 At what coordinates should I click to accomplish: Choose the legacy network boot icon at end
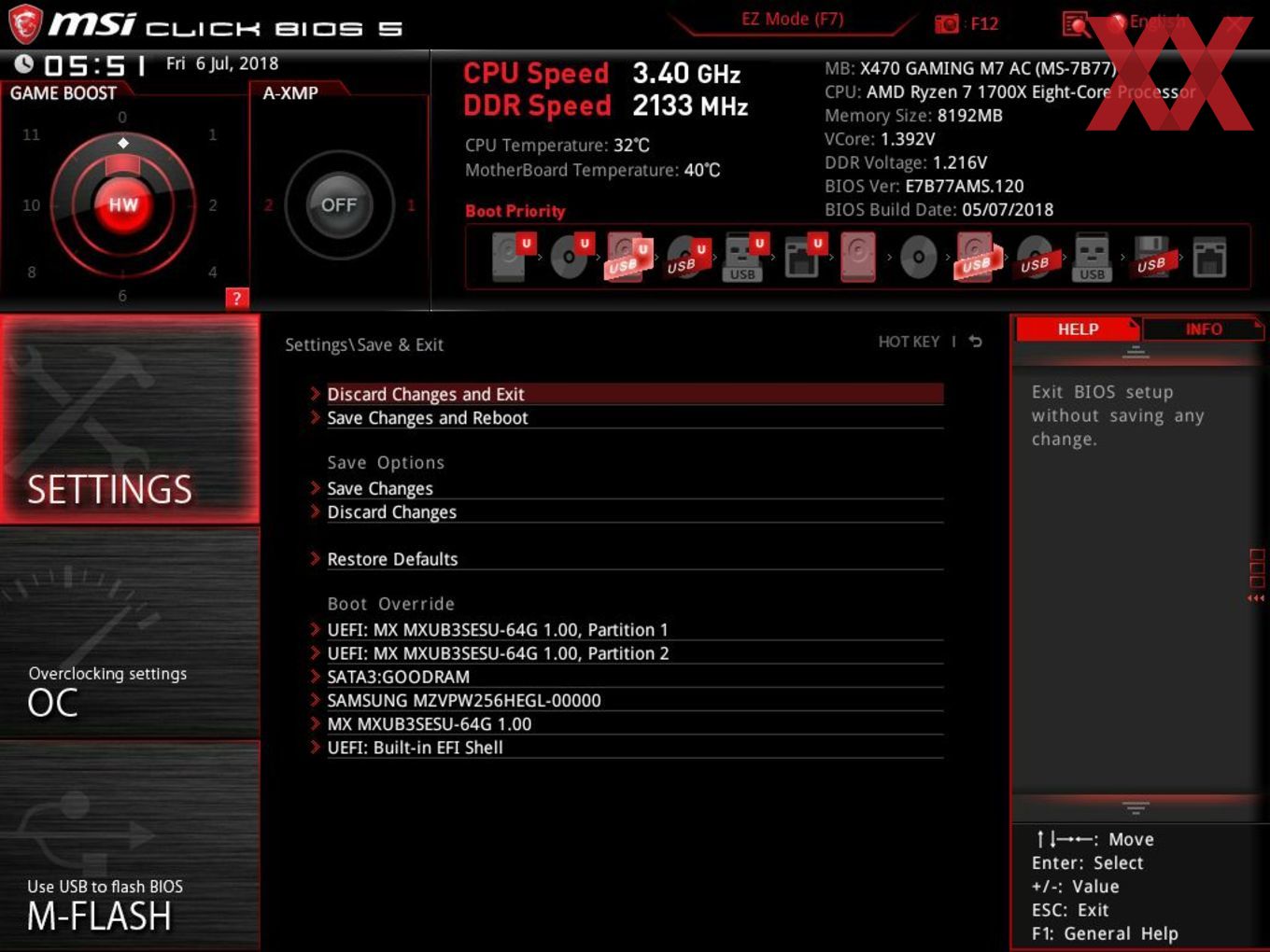1208,257
